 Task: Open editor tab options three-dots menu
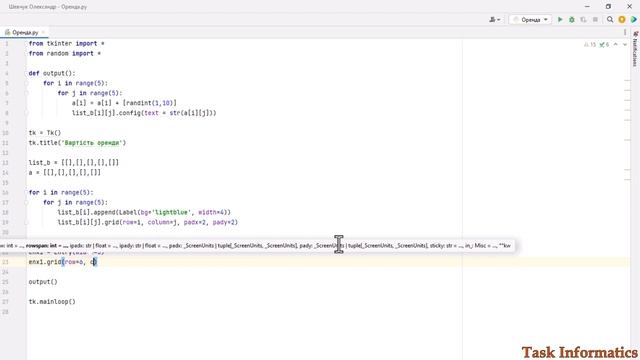pos(625,32)
